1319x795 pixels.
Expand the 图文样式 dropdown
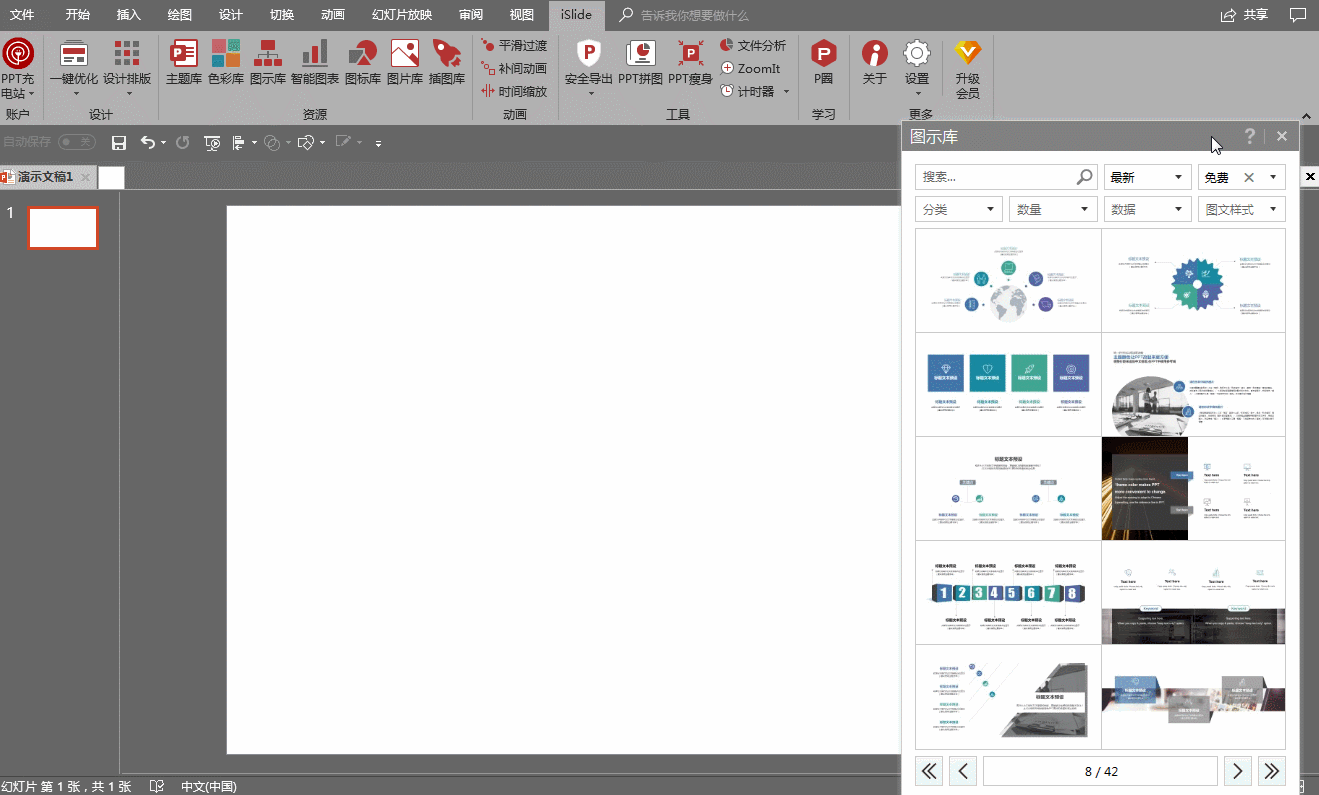[x=1241, y=209]
